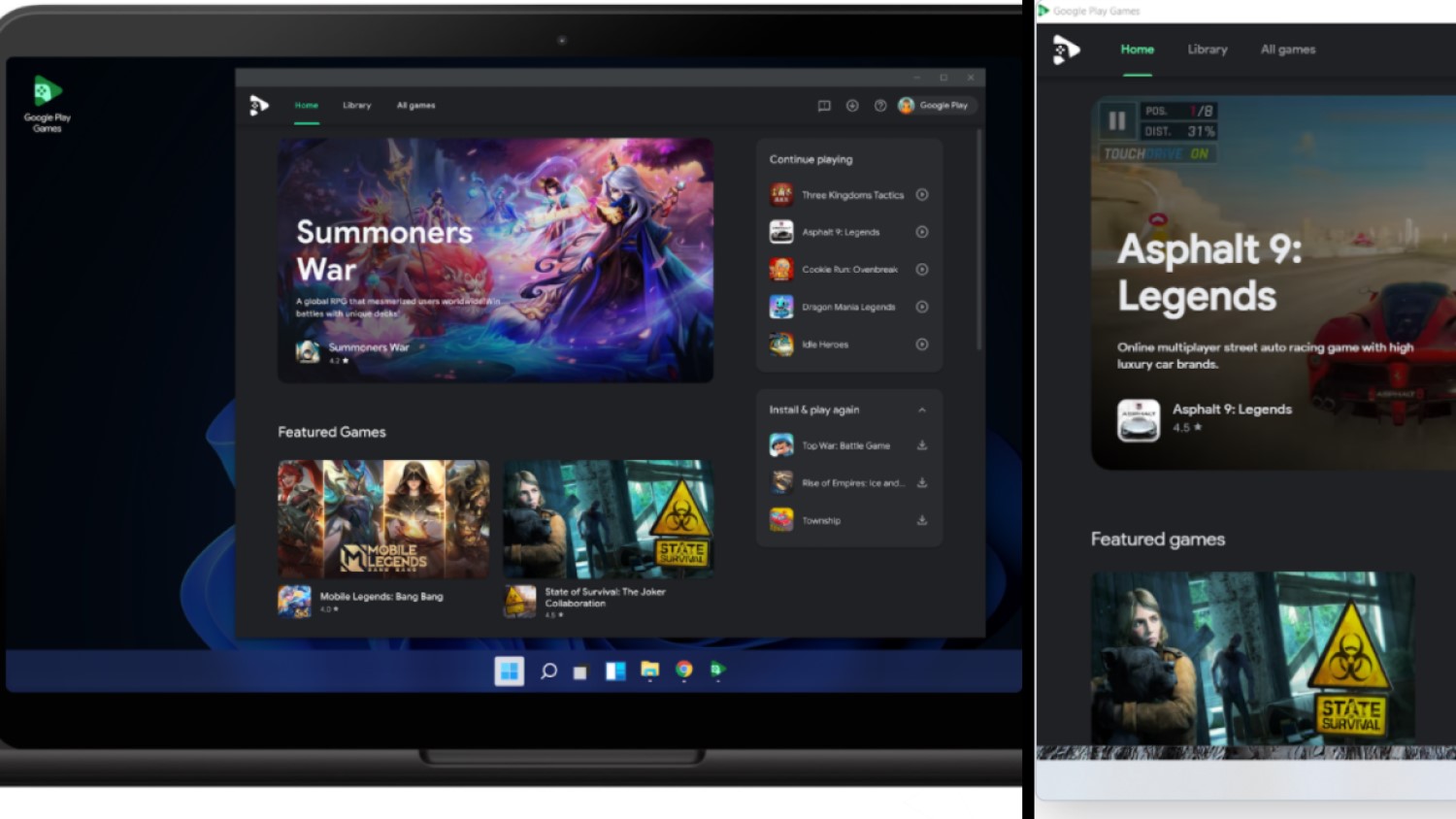The height and width of the screenshot is (819, 1456).
Task: Open State of Survival thumbnail in laptop window
Action: [x=608, y=519]
